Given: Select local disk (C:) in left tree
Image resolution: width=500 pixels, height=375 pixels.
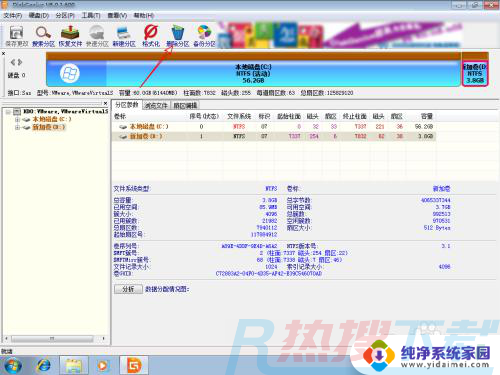Looking at the screenshot, I should click(x=52, y=119).
